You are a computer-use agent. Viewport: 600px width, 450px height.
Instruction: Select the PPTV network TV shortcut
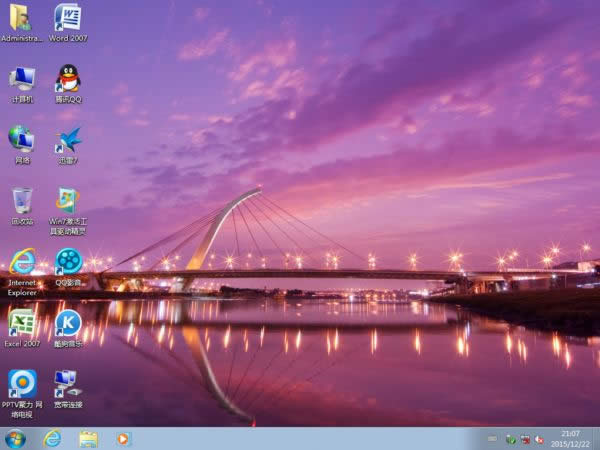22,384
